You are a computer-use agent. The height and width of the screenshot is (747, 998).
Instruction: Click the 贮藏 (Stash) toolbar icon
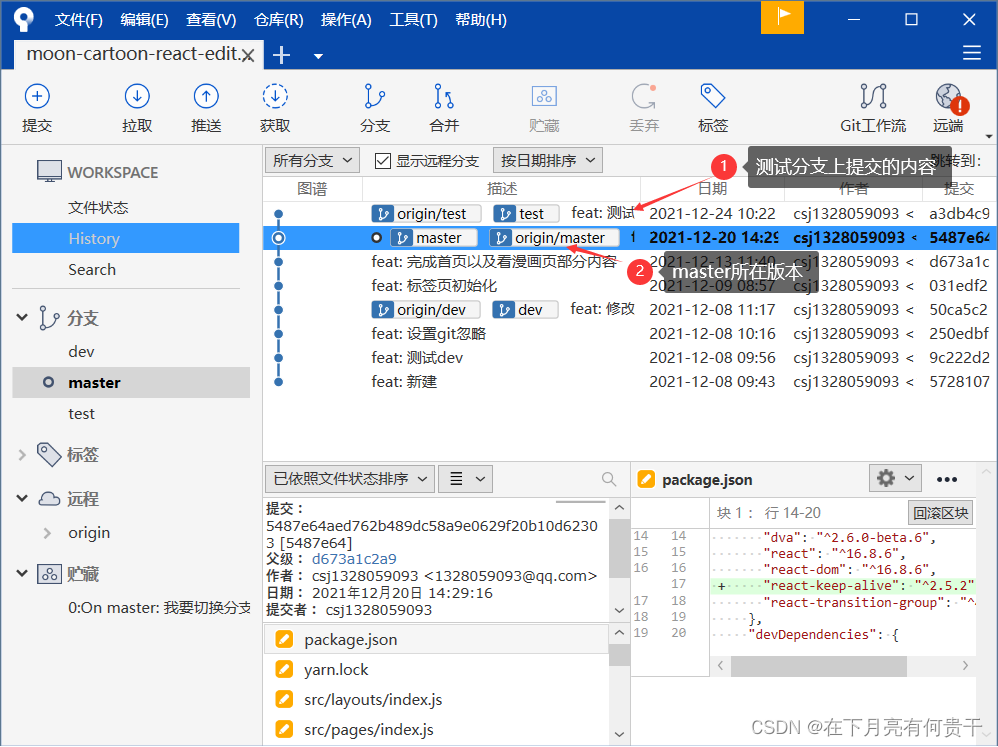[544, 97]
